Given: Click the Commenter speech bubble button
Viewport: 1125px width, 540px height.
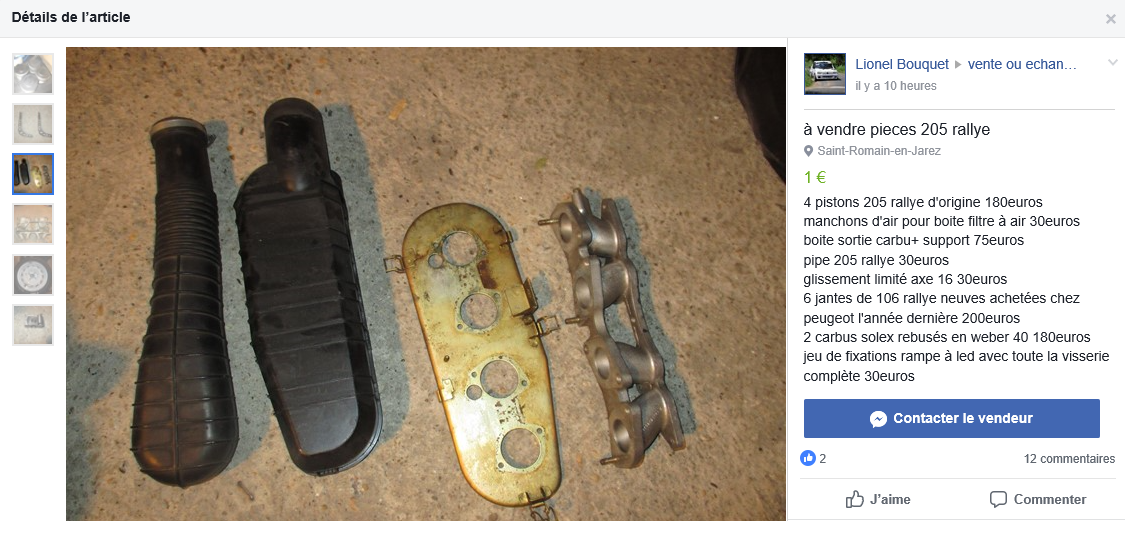Looking at the screenshot, I should (1037, 499).
